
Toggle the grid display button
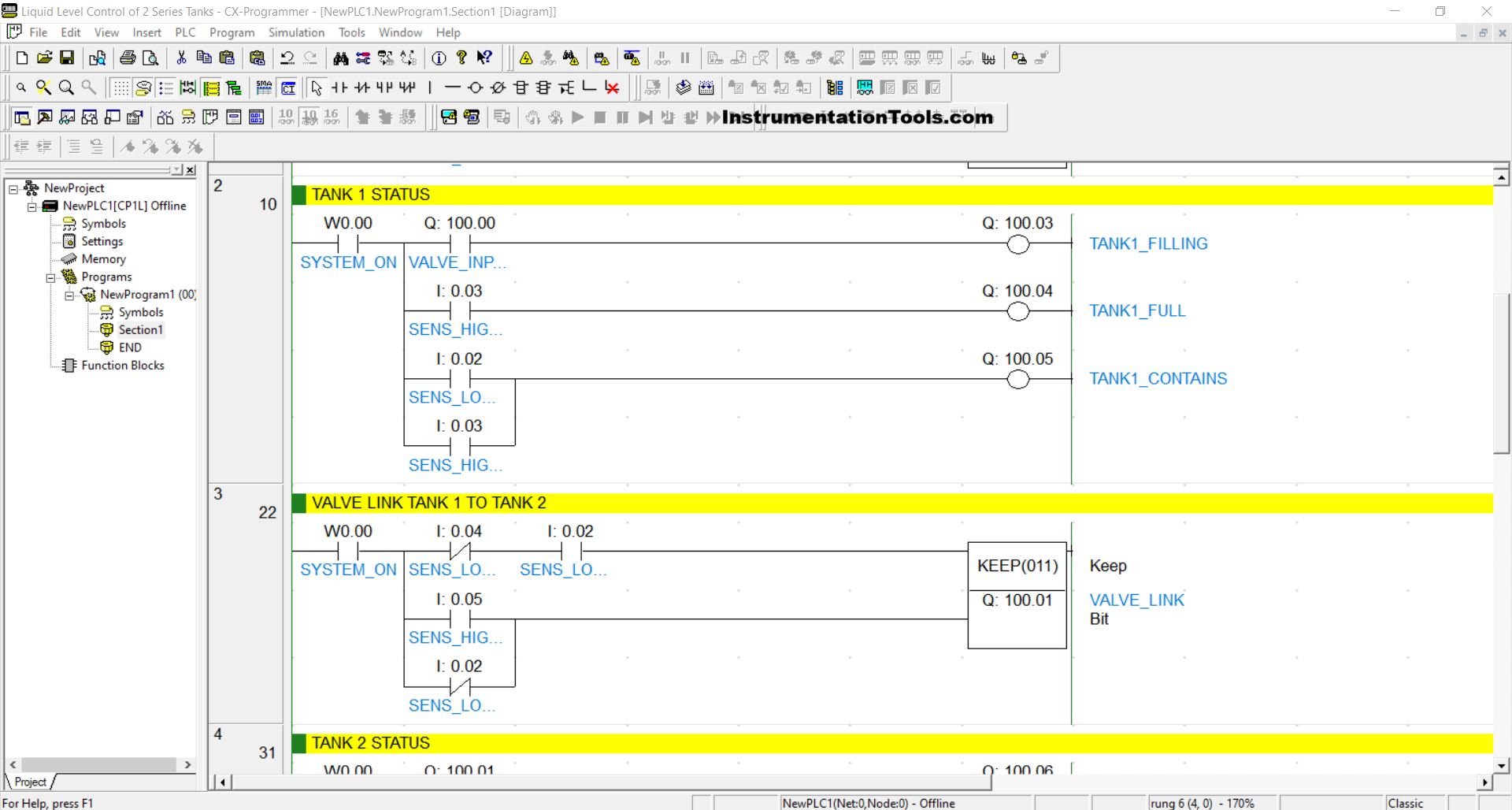(x=120, y=87)
